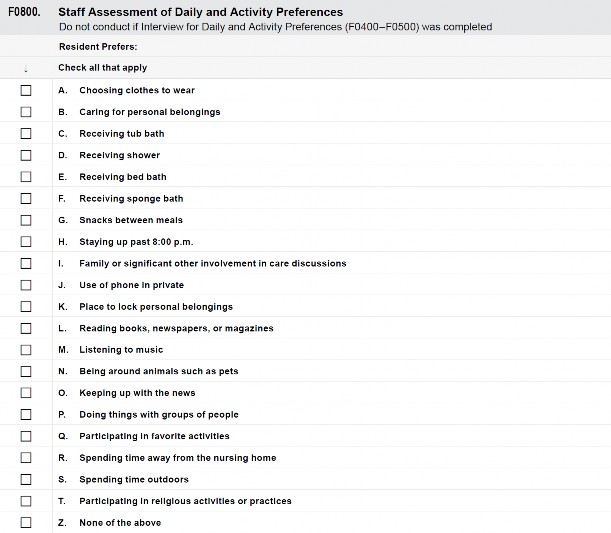The image size is (611, 533).
Task: Select the 'Receiving tub bath' checkbox
Action: (26, 134)
